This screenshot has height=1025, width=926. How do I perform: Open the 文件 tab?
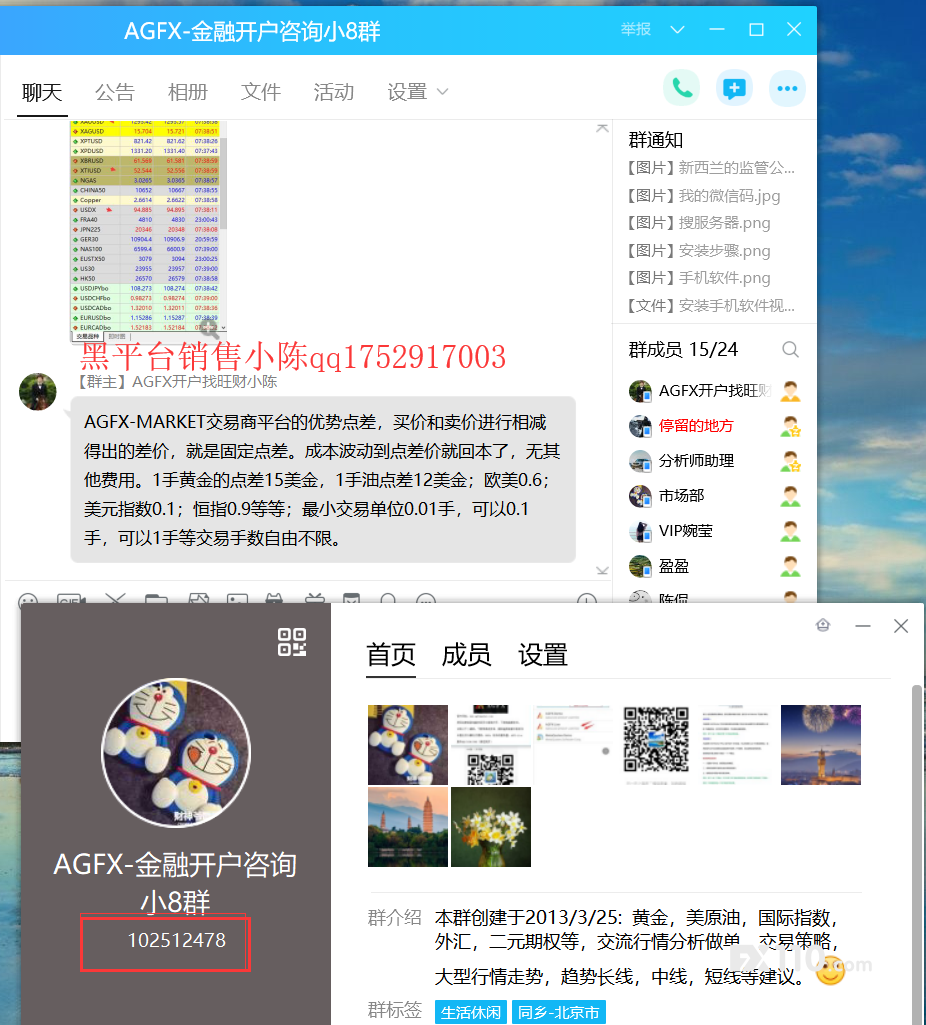coord(261,92)
